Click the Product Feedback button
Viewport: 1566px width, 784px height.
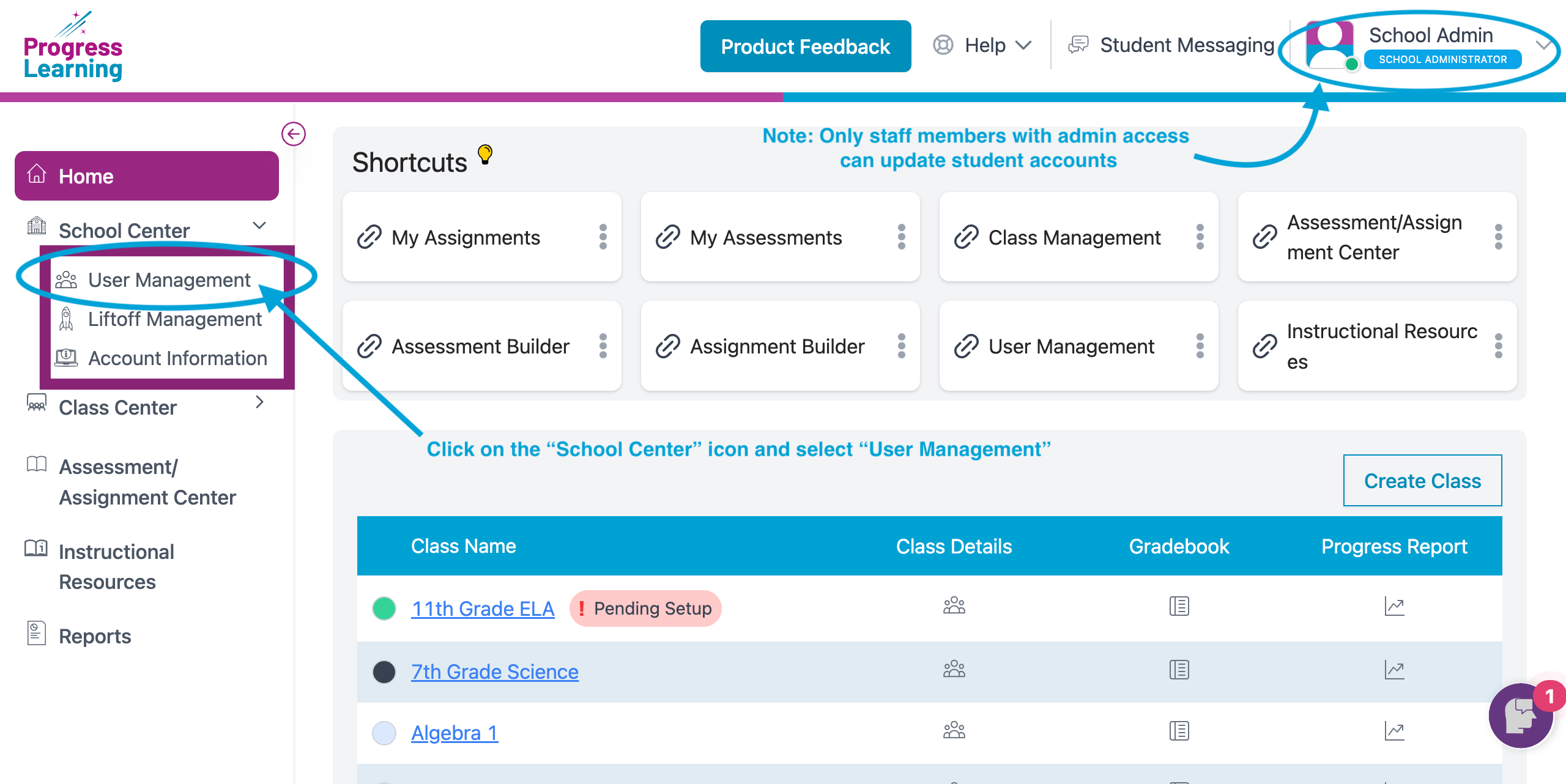coord(806,46)
